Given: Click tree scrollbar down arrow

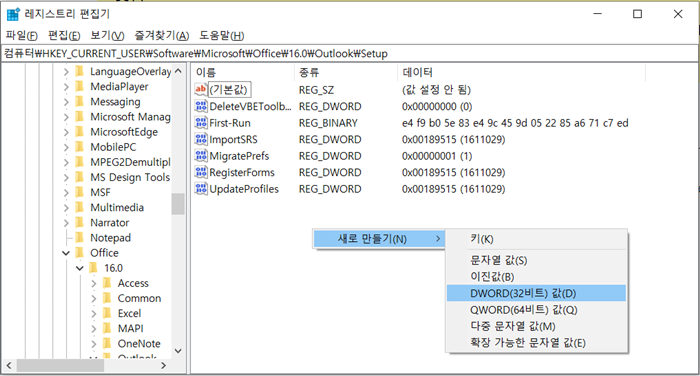Looking at the screenshot, I should pyautogui.click(x=178, y=351).
